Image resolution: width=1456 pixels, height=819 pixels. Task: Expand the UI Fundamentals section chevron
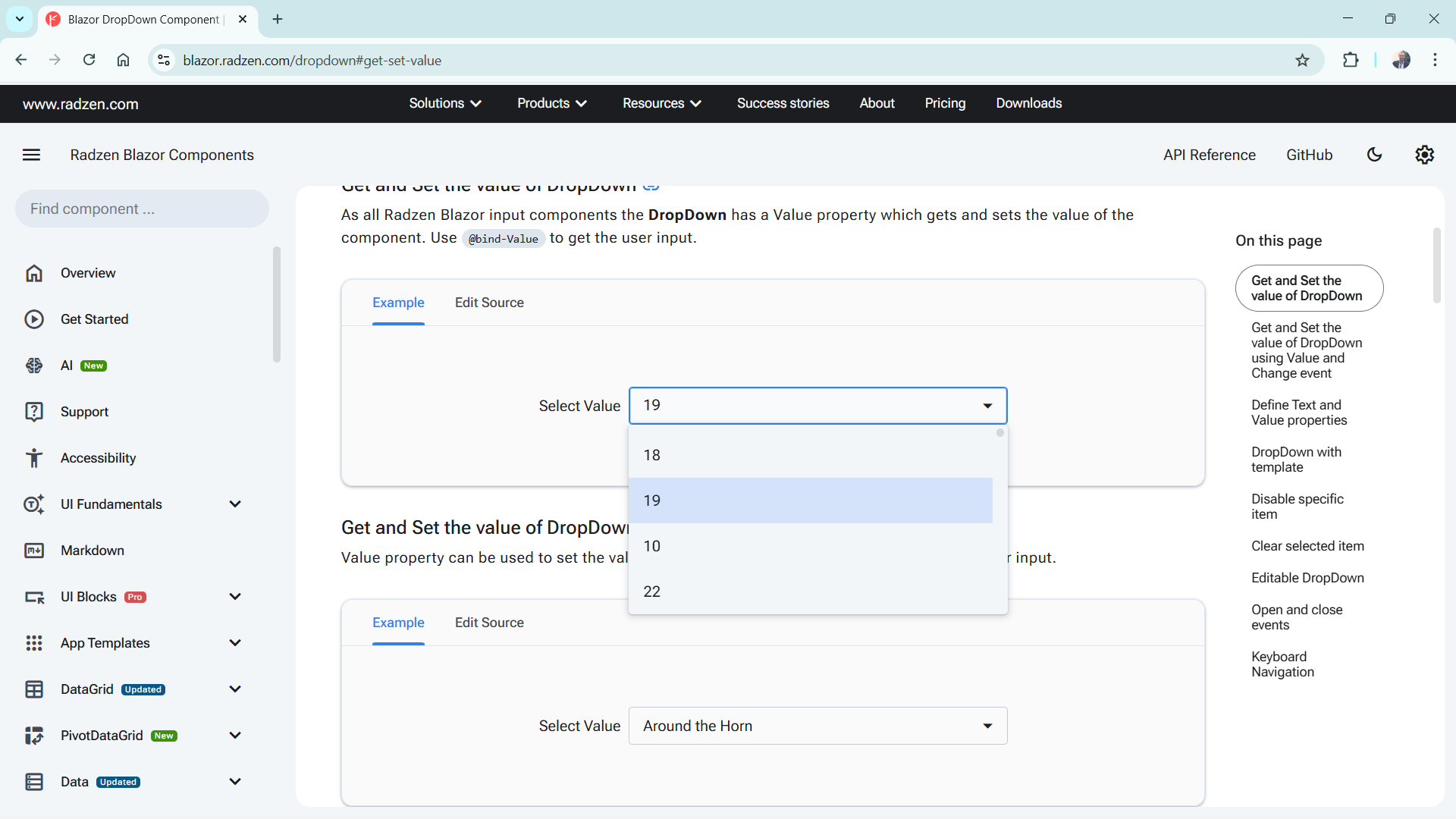click(235, 504)
